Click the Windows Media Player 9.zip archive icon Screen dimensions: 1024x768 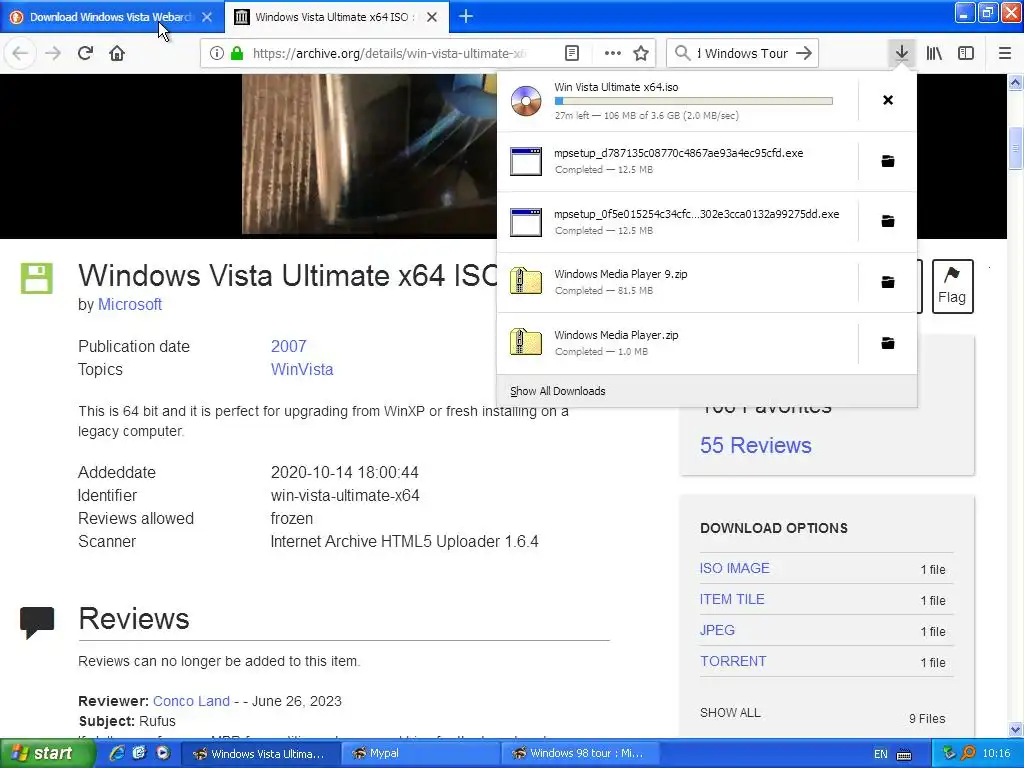(526, 281)
